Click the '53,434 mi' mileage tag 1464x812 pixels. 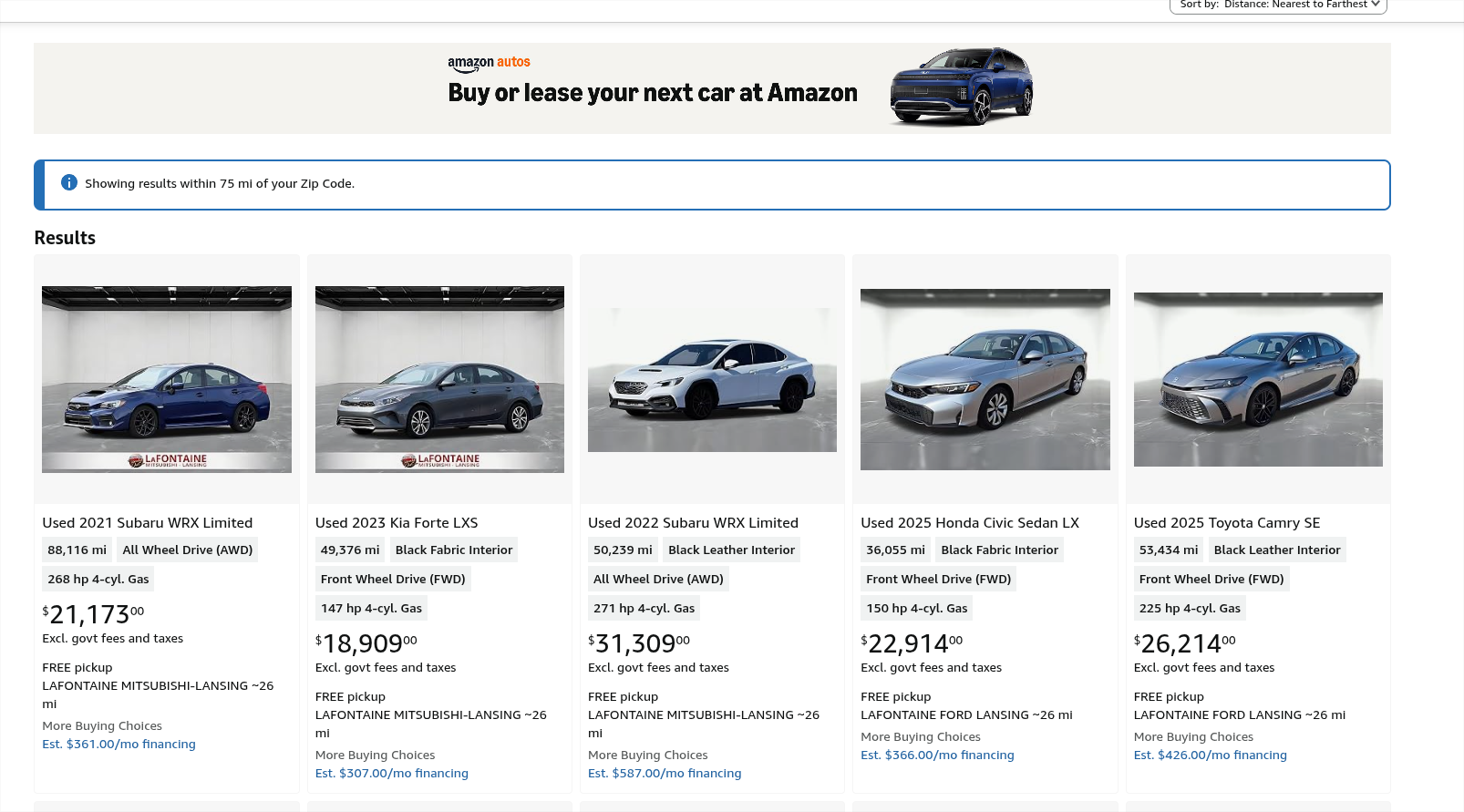coord(1169,550)
